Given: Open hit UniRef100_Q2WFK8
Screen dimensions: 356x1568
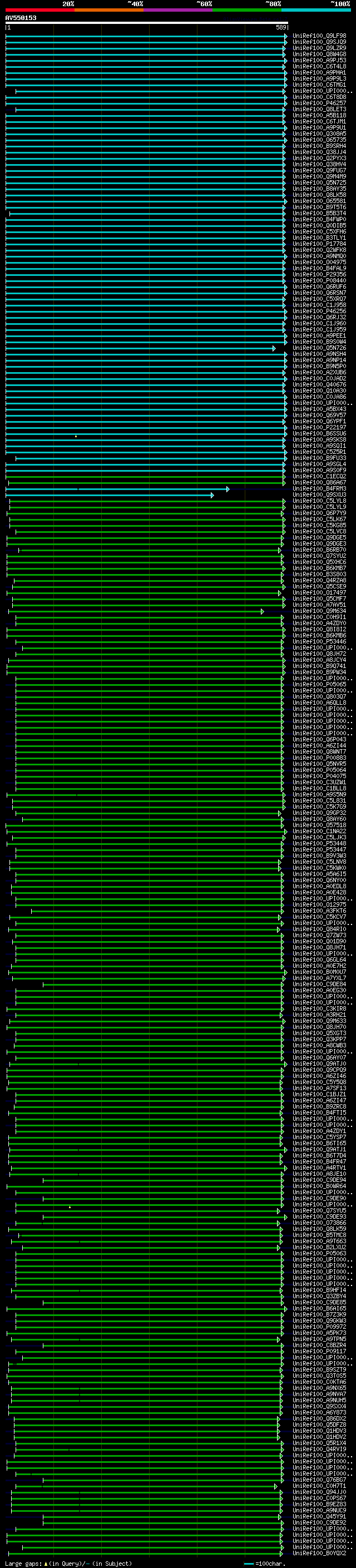Looking at the screenshot, I should [319, 250].
